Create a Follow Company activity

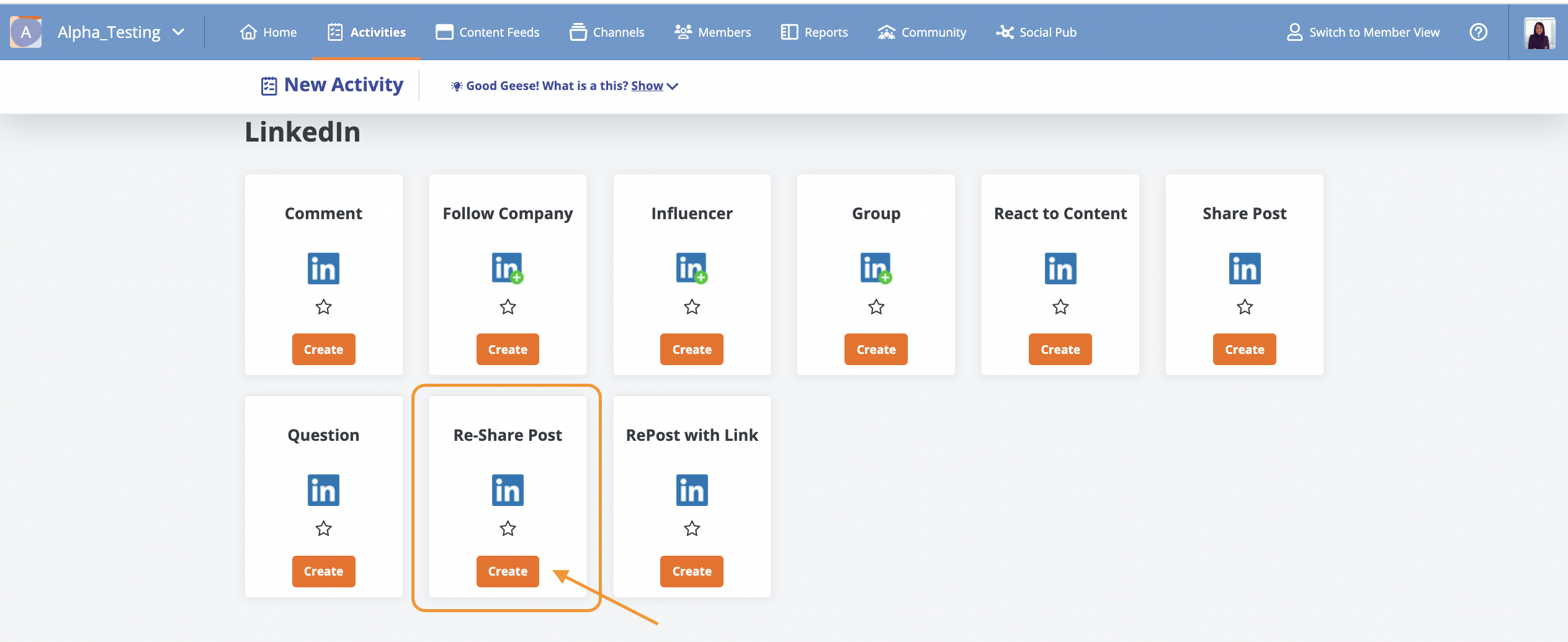(x=508, y=349)
